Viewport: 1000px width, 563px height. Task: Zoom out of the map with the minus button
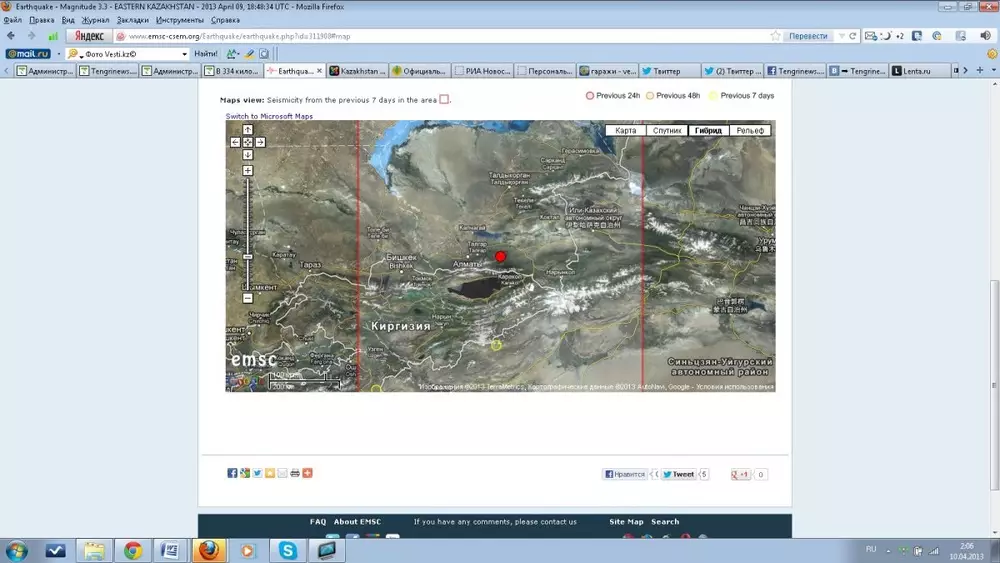[247, 298]
